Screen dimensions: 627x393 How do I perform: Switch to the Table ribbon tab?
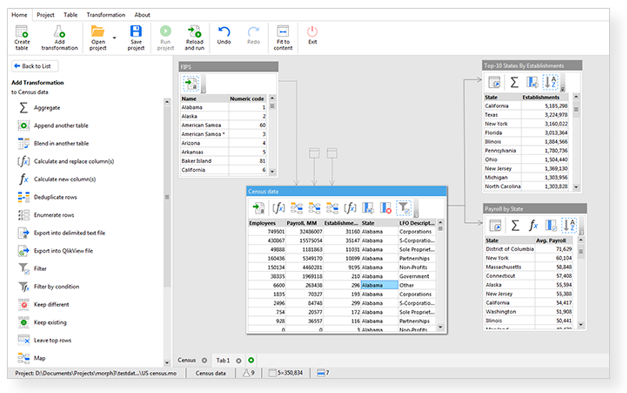70,15
